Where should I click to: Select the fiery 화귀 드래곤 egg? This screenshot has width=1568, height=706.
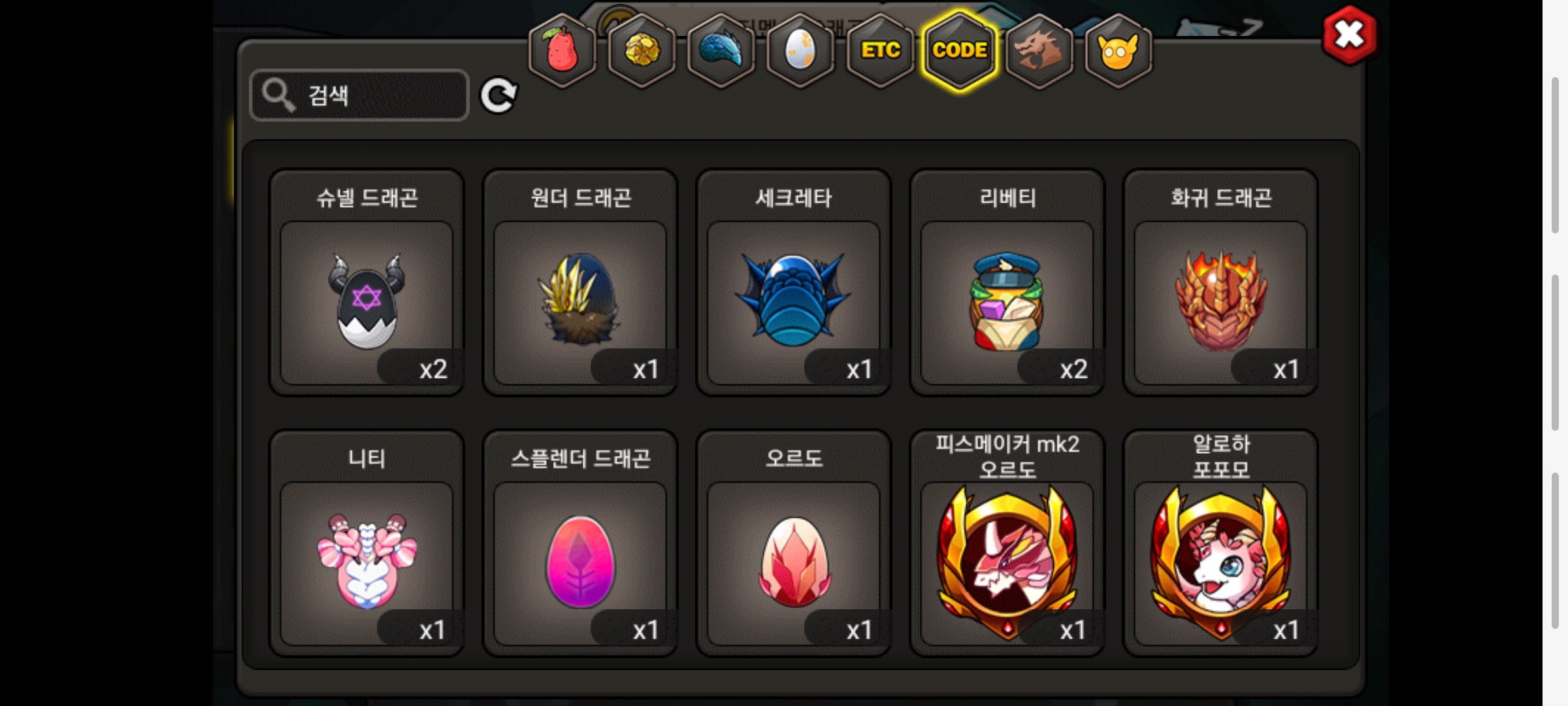[x=1220, y=282]
